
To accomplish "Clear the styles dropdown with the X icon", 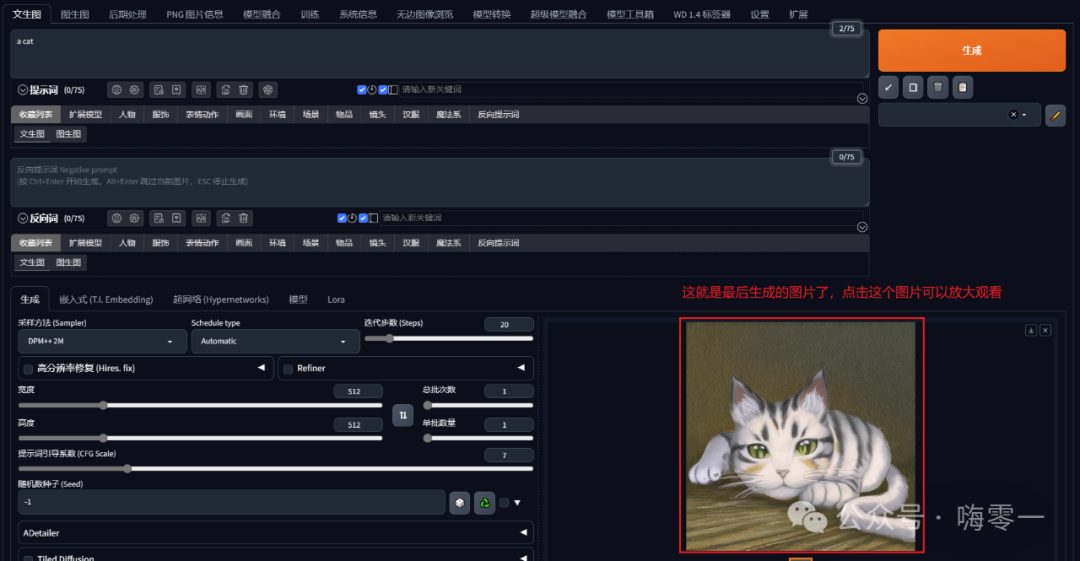I will 1013,114.
